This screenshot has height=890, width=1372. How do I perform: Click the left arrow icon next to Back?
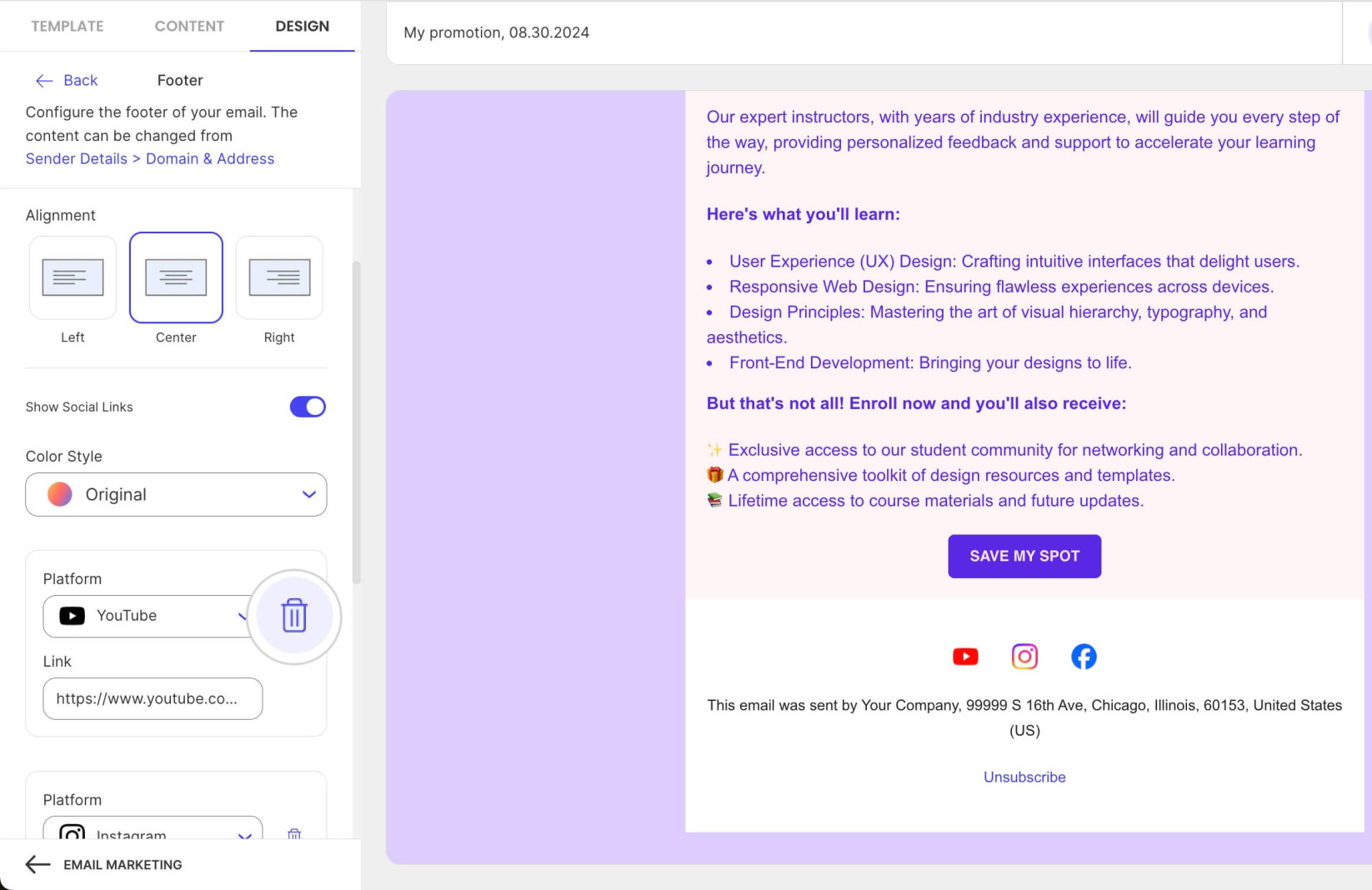44,81
